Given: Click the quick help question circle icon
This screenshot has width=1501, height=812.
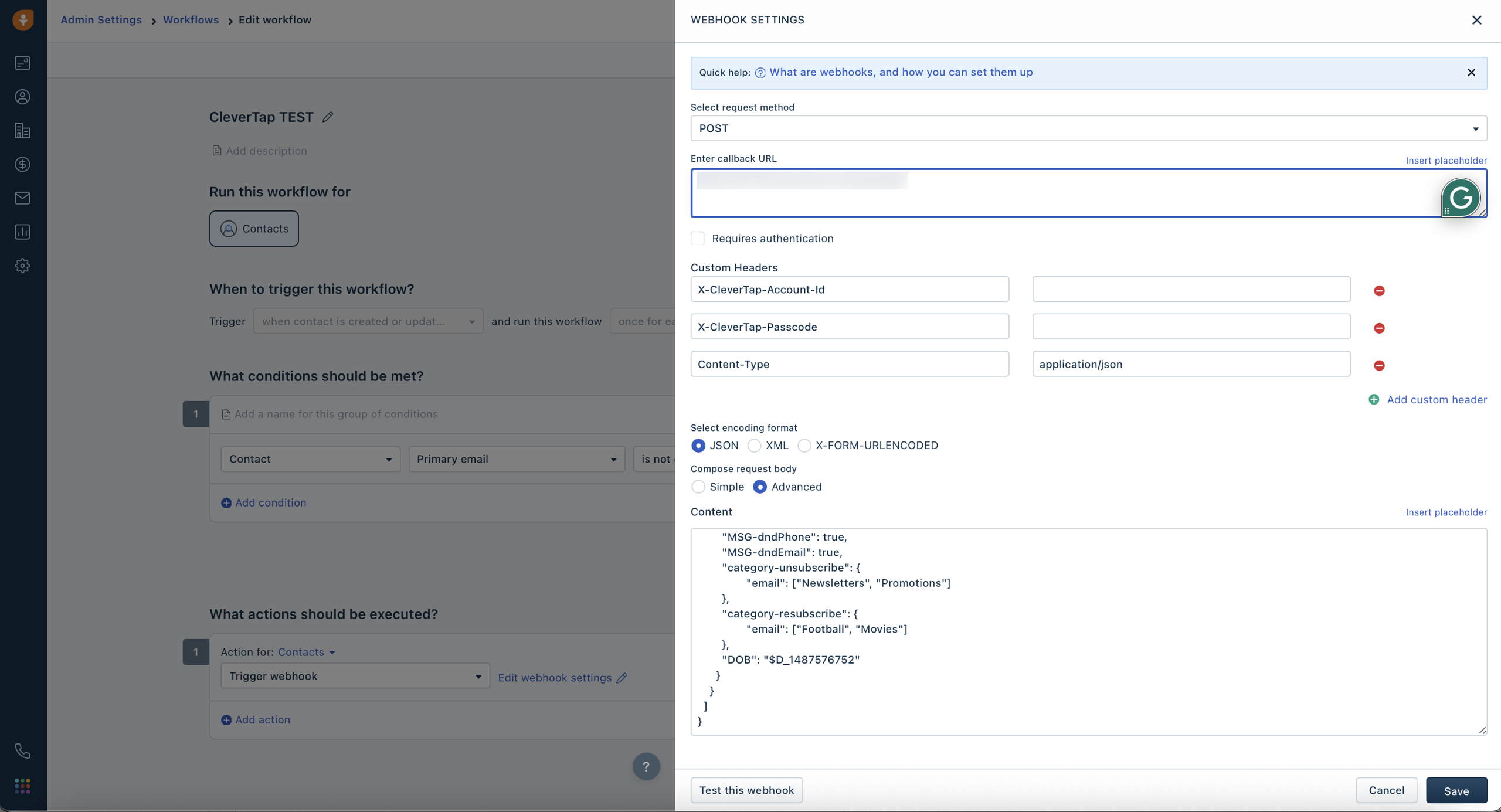Looking at the screenshot, I should (x=760, y=73).
